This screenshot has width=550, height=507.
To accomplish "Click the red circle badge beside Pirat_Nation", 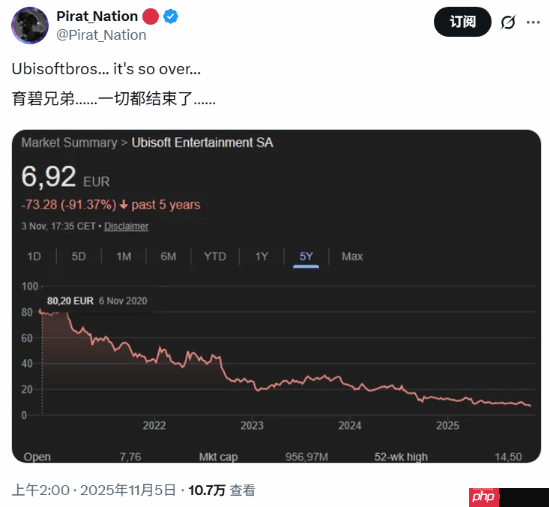I will (150, 16).
